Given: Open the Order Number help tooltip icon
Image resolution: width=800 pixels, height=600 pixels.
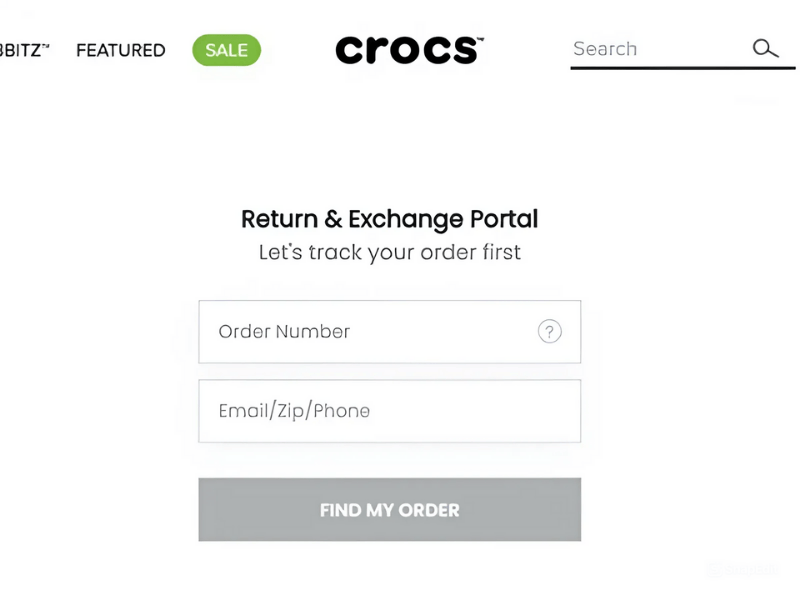Looking at the screenshot, I should coord(550,331).
